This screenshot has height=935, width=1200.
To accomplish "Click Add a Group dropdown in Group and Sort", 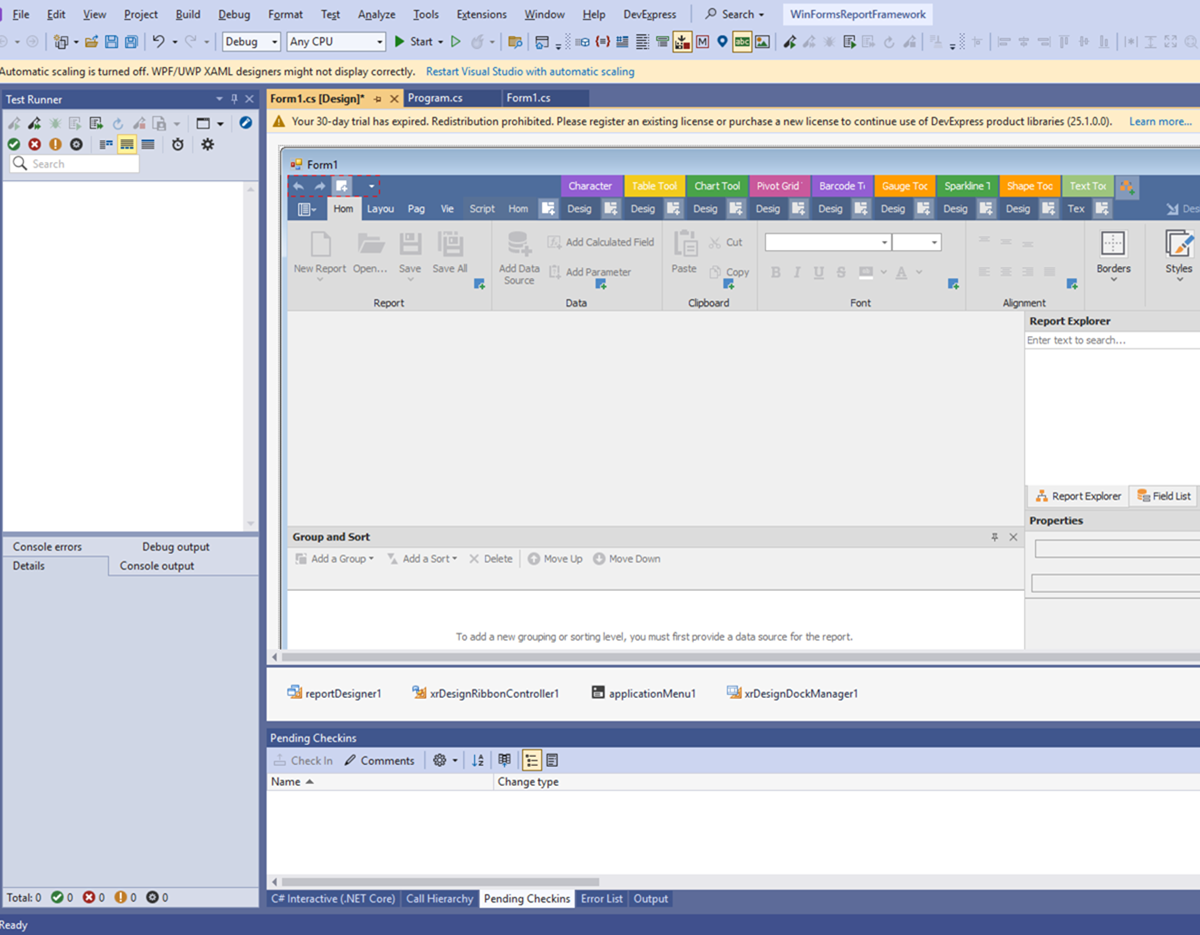I will tap(335, 559).
